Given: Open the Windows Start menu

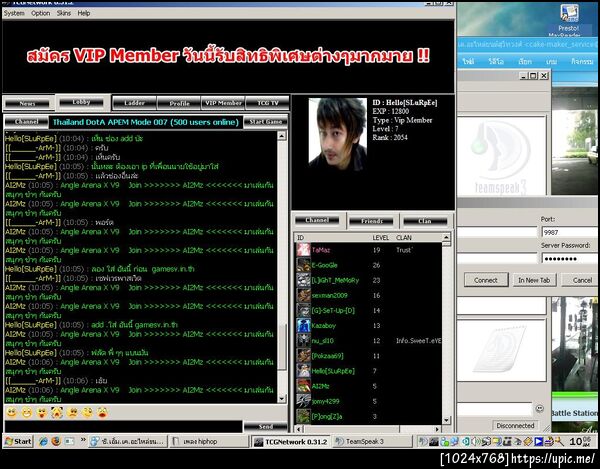Looking at the screenshot, I should tap(18, 441).
